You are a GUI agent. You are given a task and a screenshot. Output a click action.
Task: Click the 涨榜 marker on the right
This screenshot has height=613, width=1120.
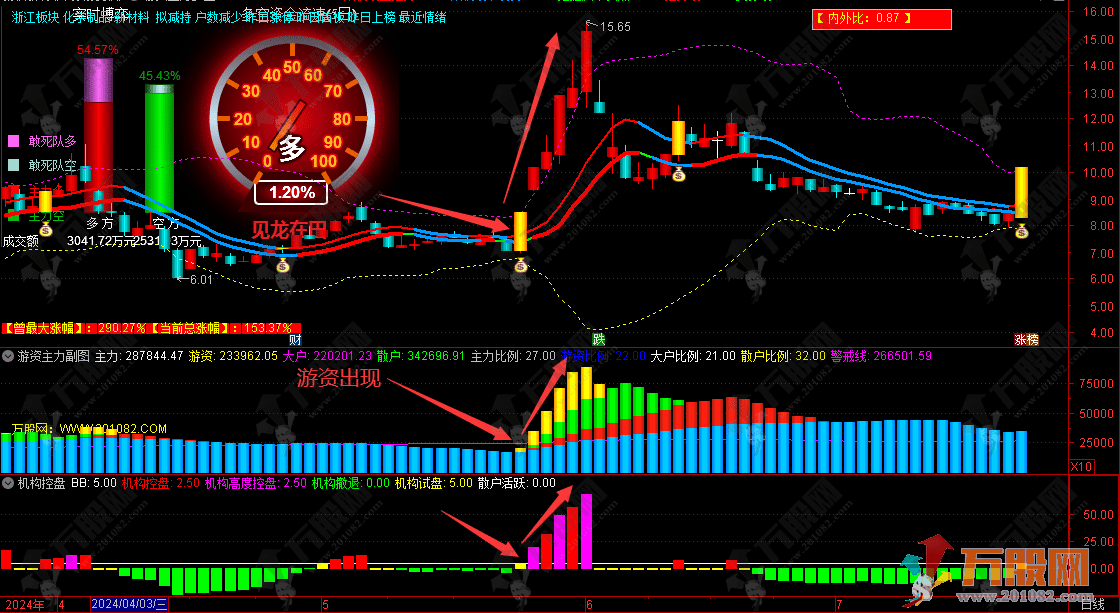pos(1026,340)
